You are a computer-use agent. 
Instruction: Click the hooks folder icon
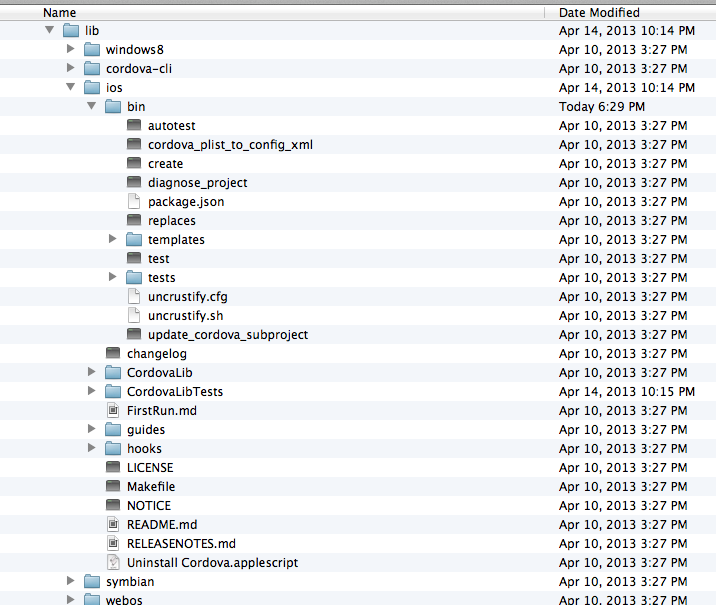coord(113,448)
